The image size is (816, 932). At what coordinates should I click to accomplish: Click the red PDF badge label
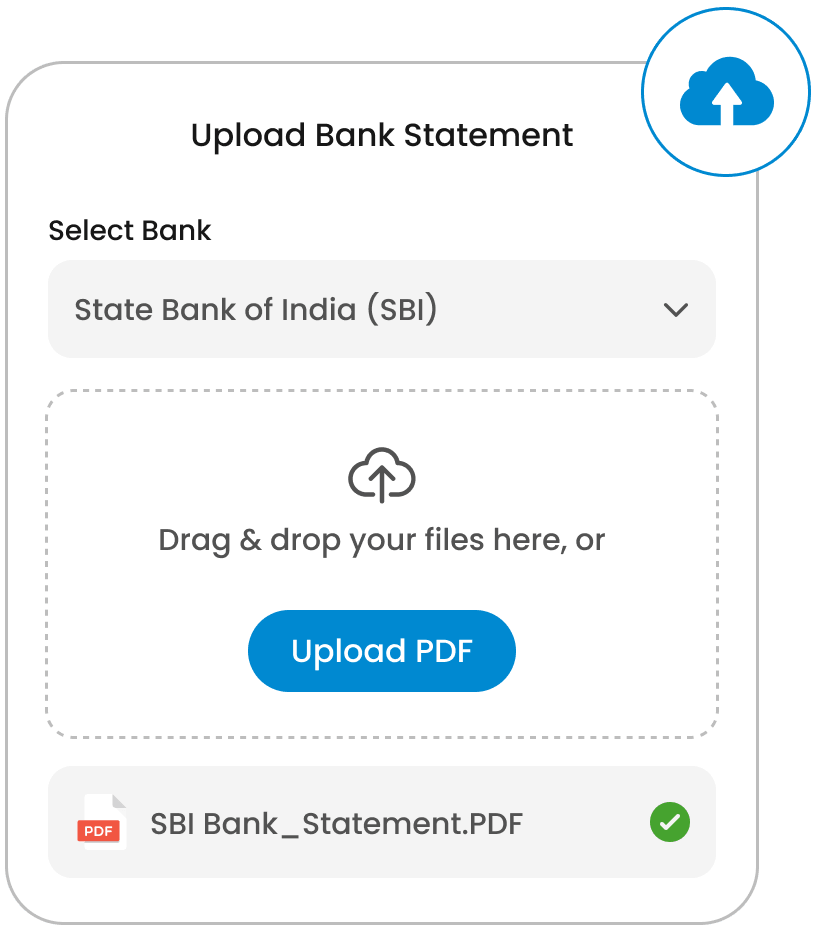pos(99,830)
